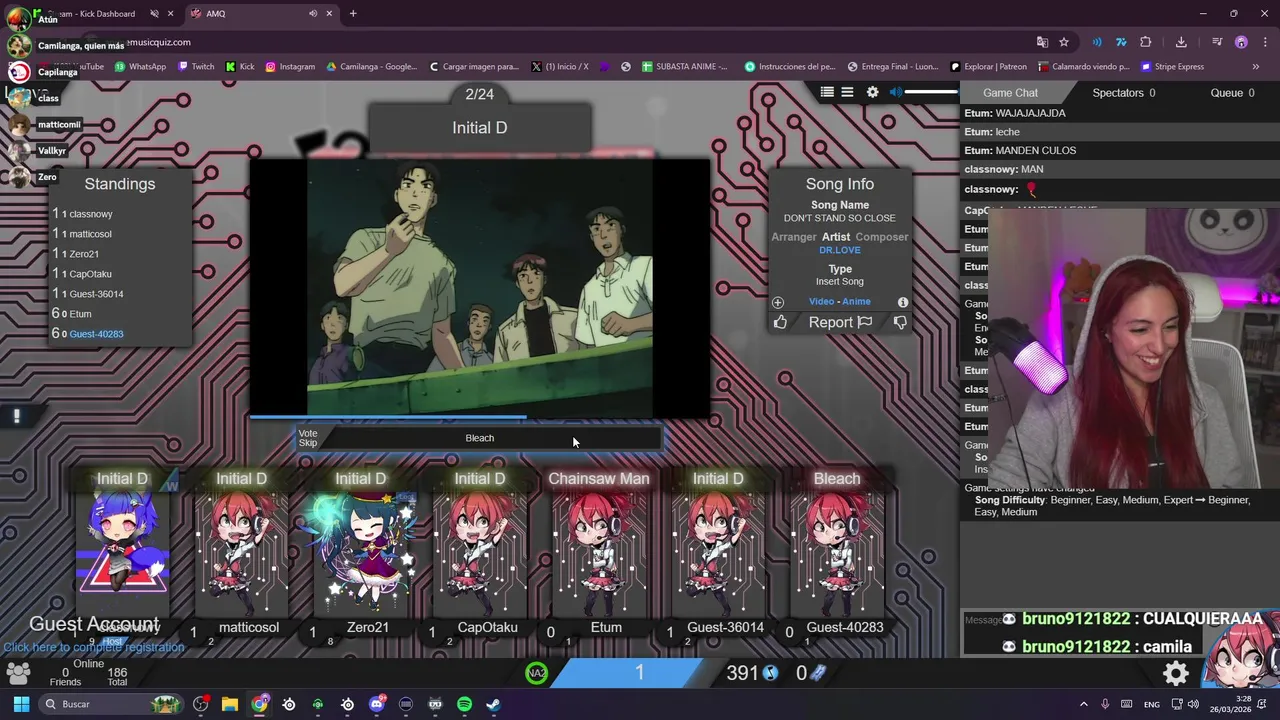Viewport: 1280px width, 720px height.
Task: Switch to Spectators tab
Action: [1123, 93]
